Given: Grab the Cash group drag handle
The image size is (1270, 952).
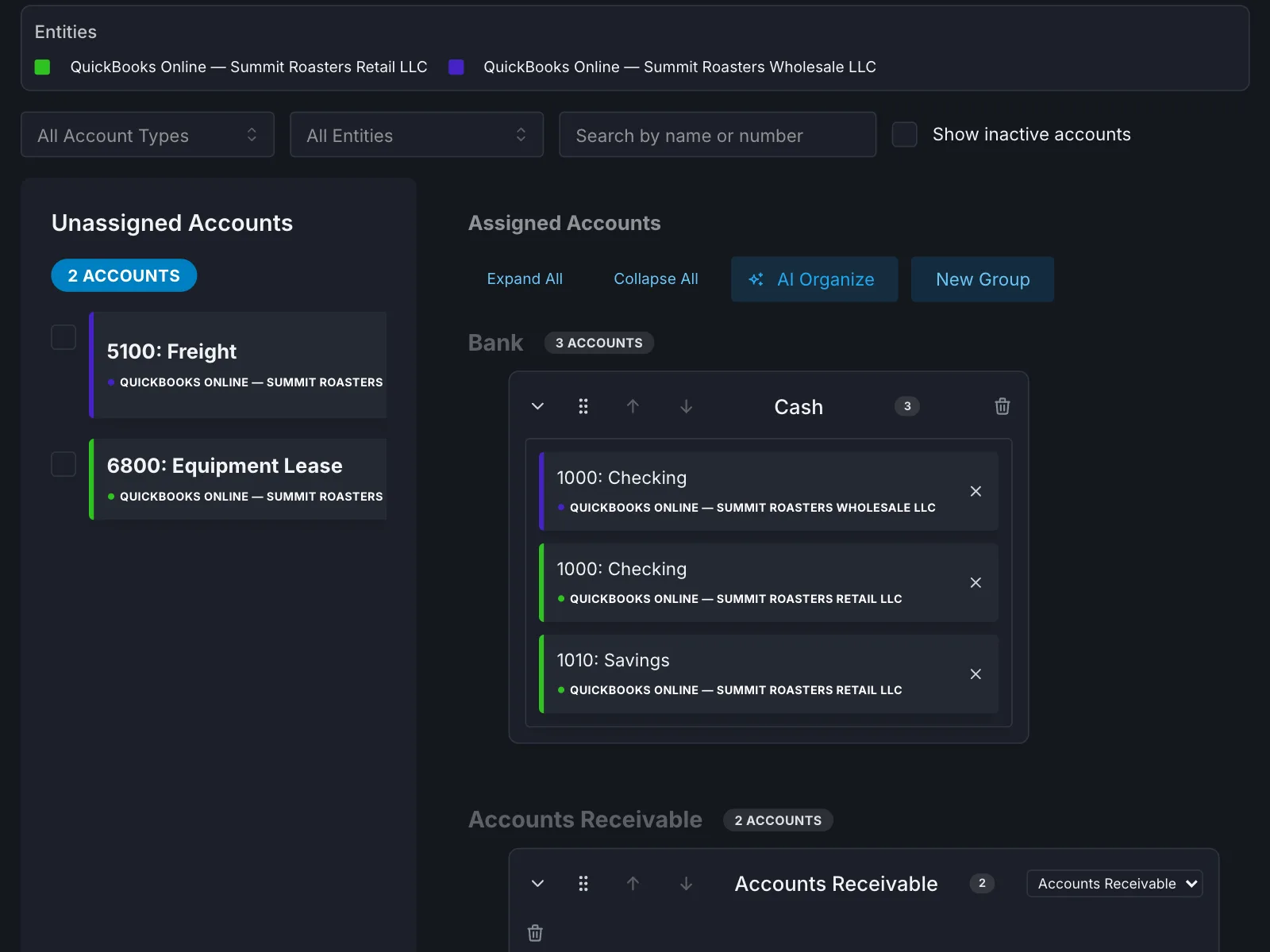Looking at the screenshot, I should click(583, 406).
